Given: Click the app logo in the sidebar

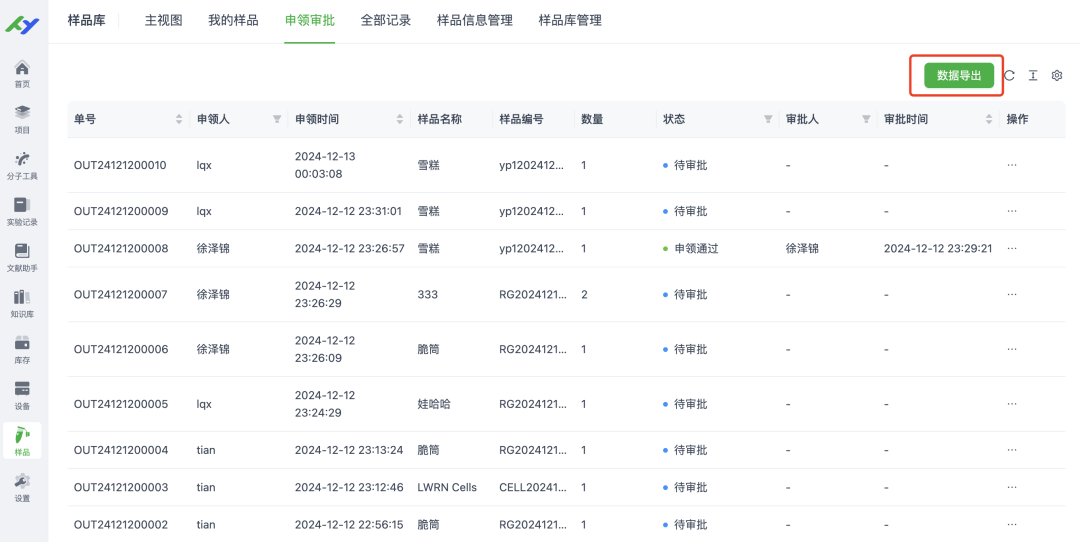Looking at the screenshot, I should click(x=22, y=24).
